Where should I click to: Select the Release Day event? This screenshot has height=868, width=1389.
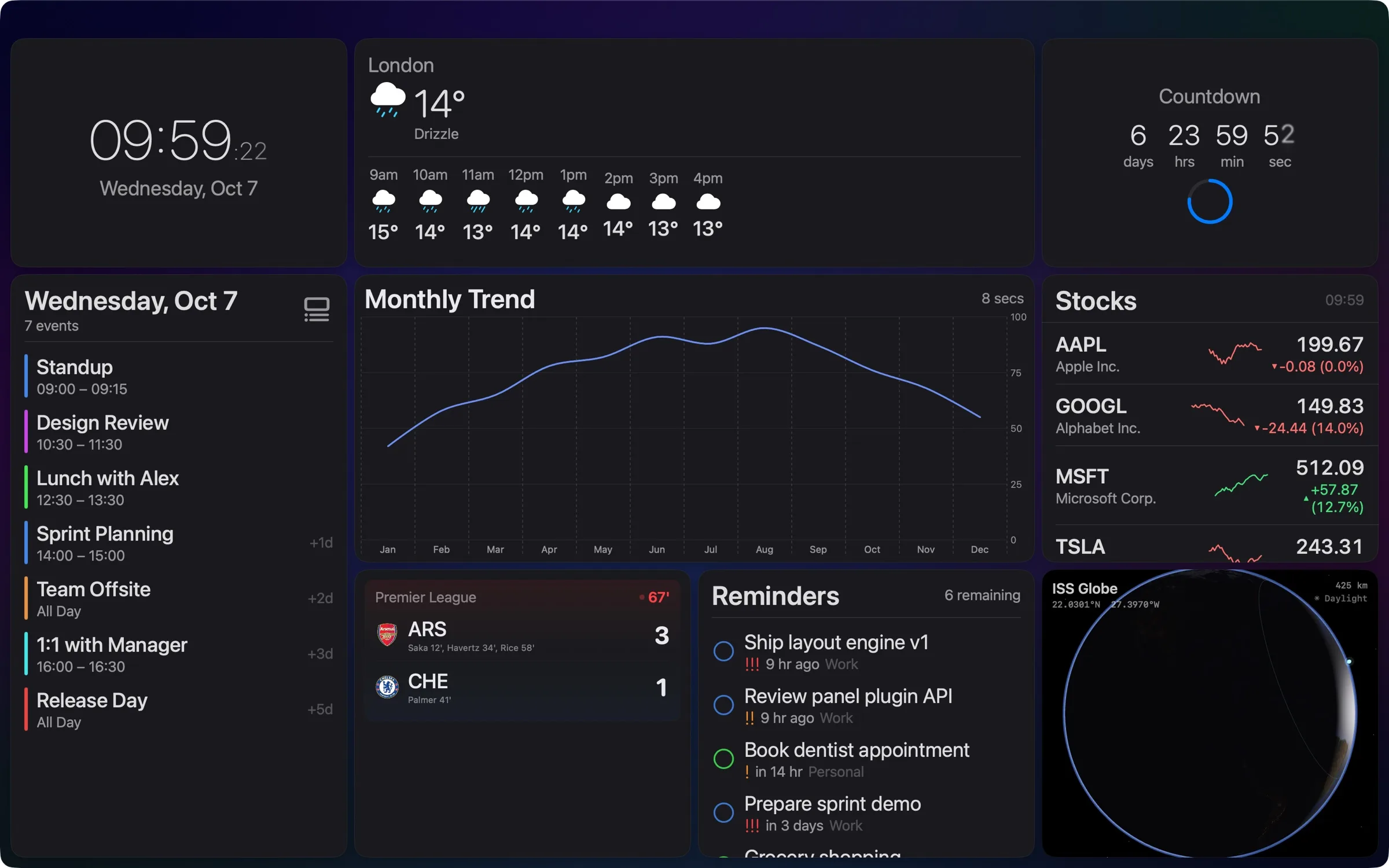click(179, 710)
